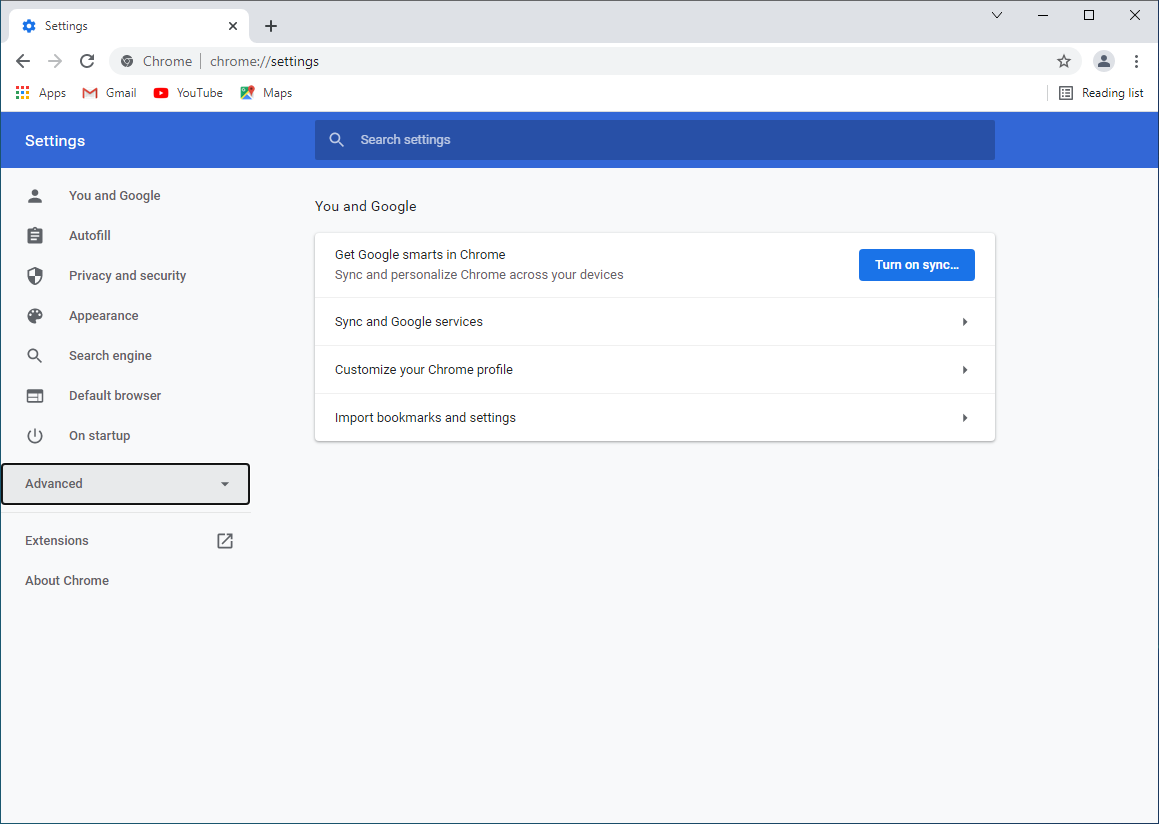Open the Chrome three-dot menu
The width and height of the screenshot is (1159, 824).
point(1136,61)
